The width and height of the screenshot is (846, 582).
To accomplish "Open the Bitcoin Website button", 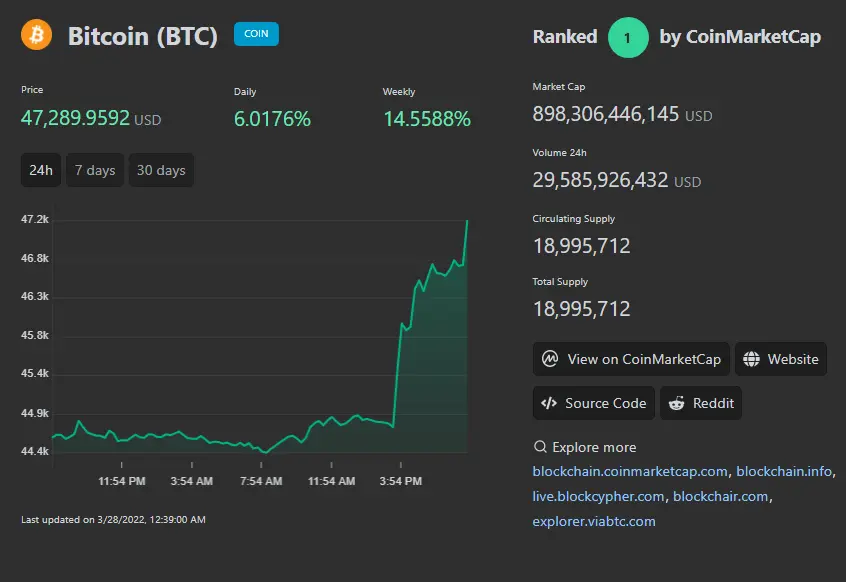I will (x=781, y=359).
